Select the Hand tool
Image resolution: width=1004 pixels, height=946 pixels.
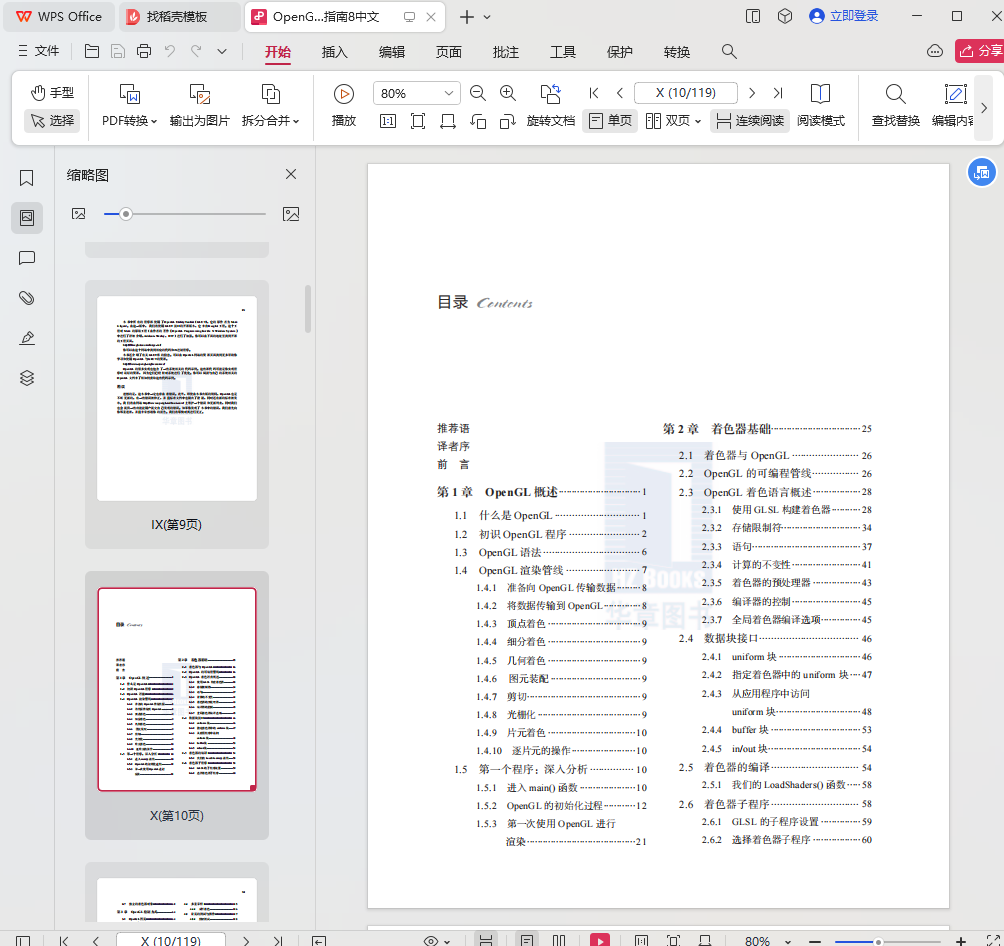tap(52, 93)
